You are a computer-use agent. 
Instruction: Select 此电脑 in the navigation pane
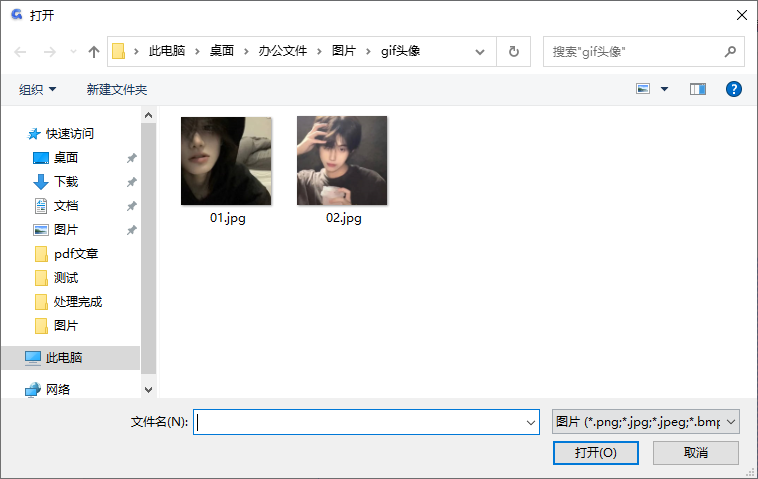coord(63,357)
